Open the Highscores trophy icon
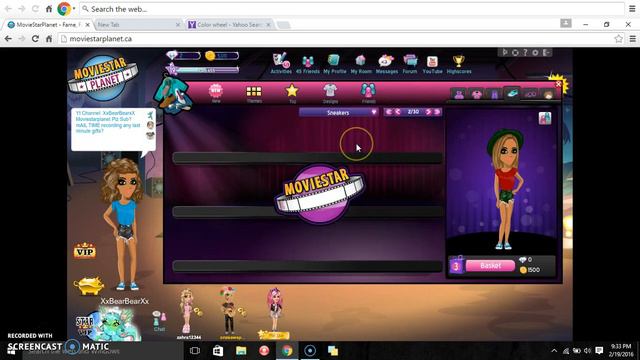 [459, 64]
